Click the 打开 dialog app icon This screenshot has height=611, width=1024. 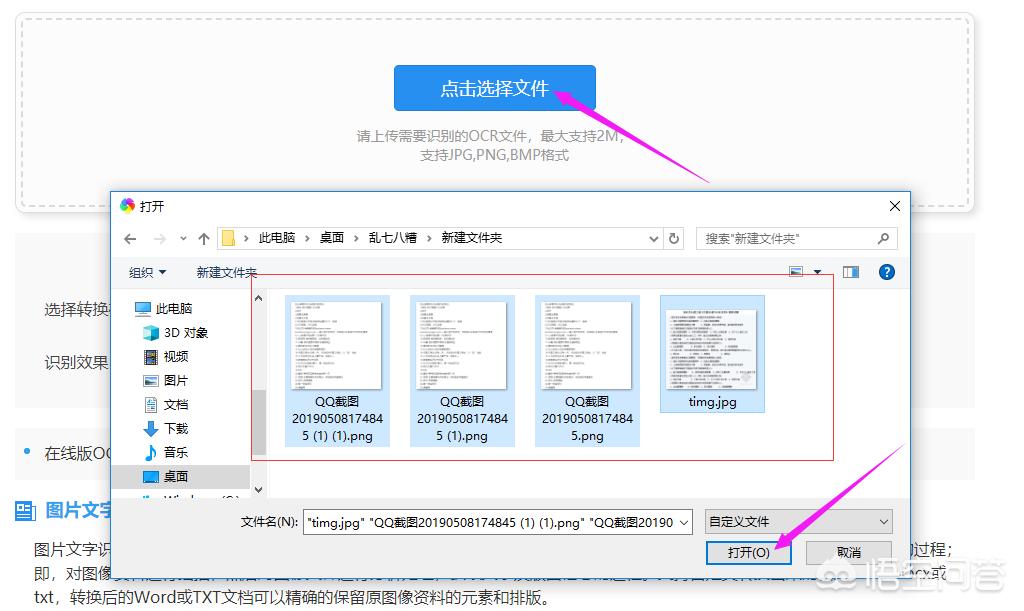tap(127, 206)
